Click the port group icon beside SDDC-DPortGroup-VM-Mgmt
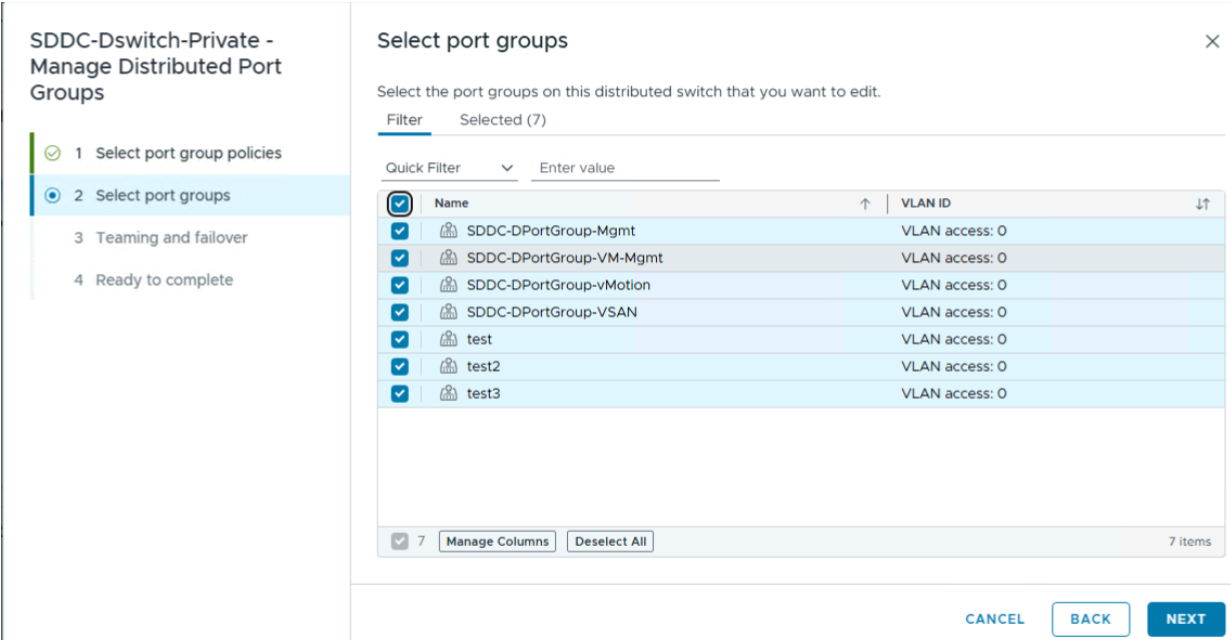Screen dimensions: 1231x640 447,258
